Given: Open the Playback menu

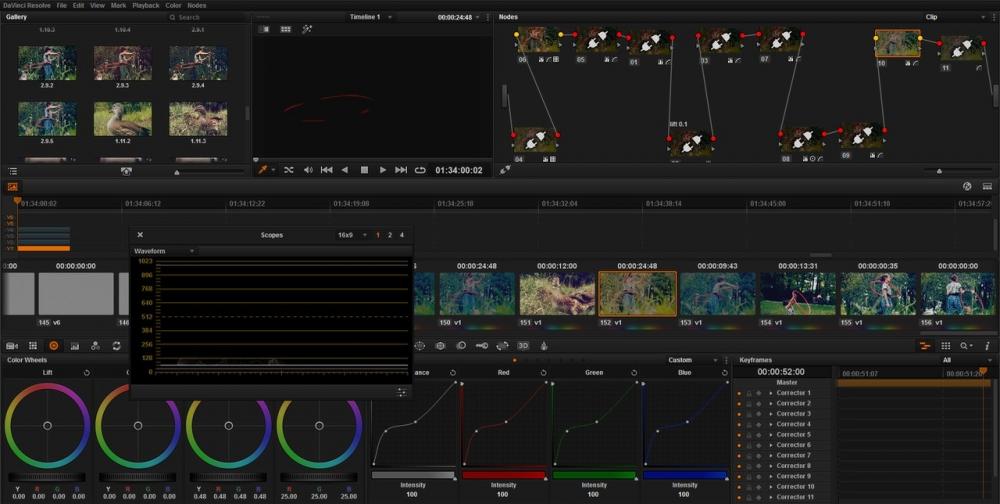Looking at the screenshot, I should pos(146,5).
